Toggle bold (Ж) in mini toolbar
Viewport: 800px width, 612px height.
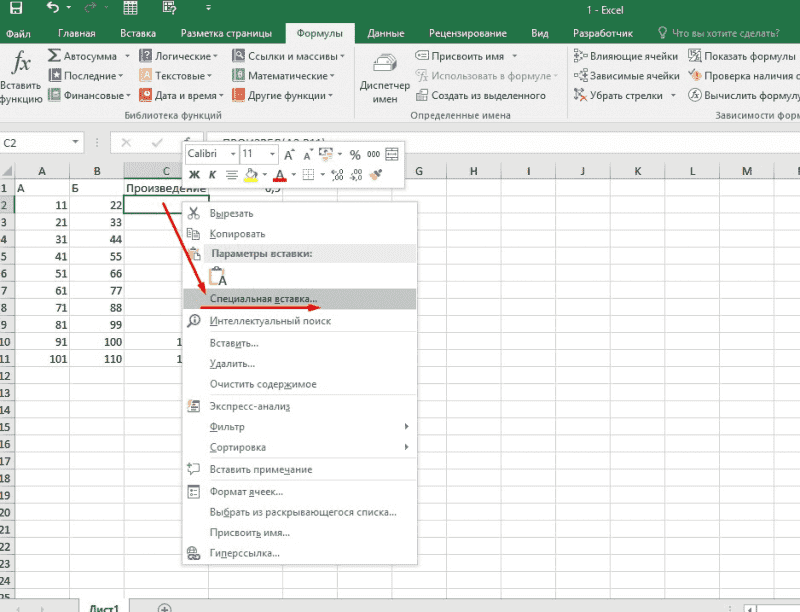pos(195,175)
